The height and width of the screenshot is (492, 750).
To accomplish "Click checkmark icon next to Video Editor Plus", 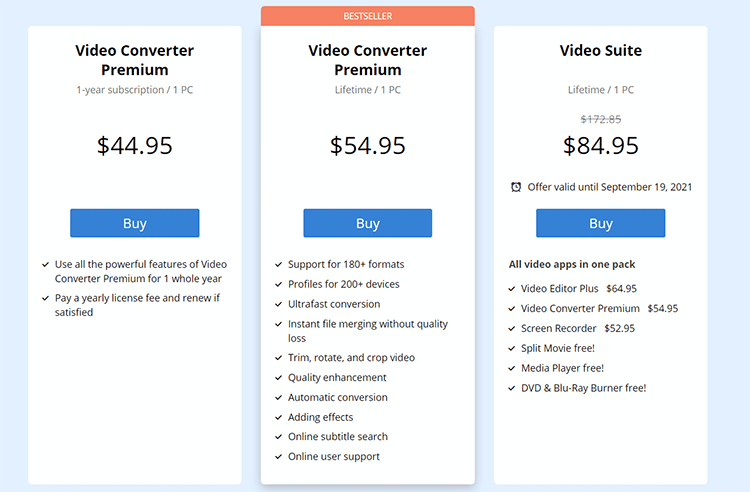I will [511, 289].
